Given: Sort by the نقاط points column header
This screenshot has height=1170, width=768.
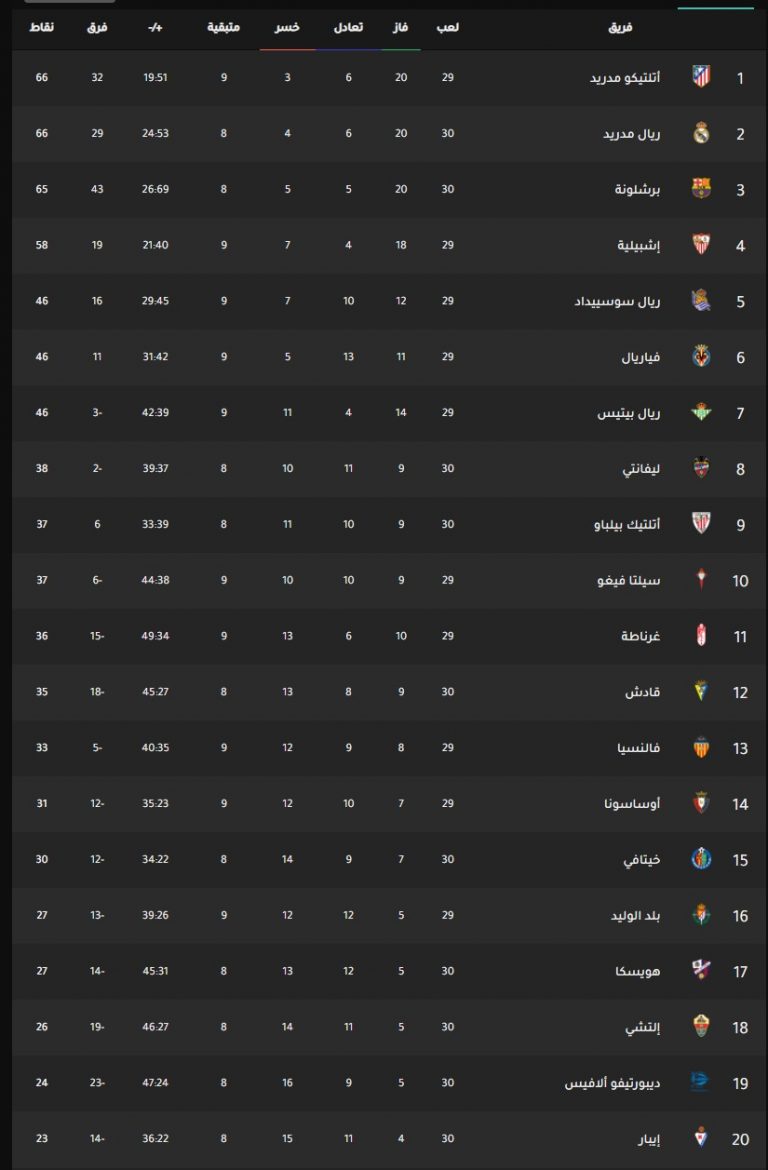Looking at the screenshot, I should [41, 27].
